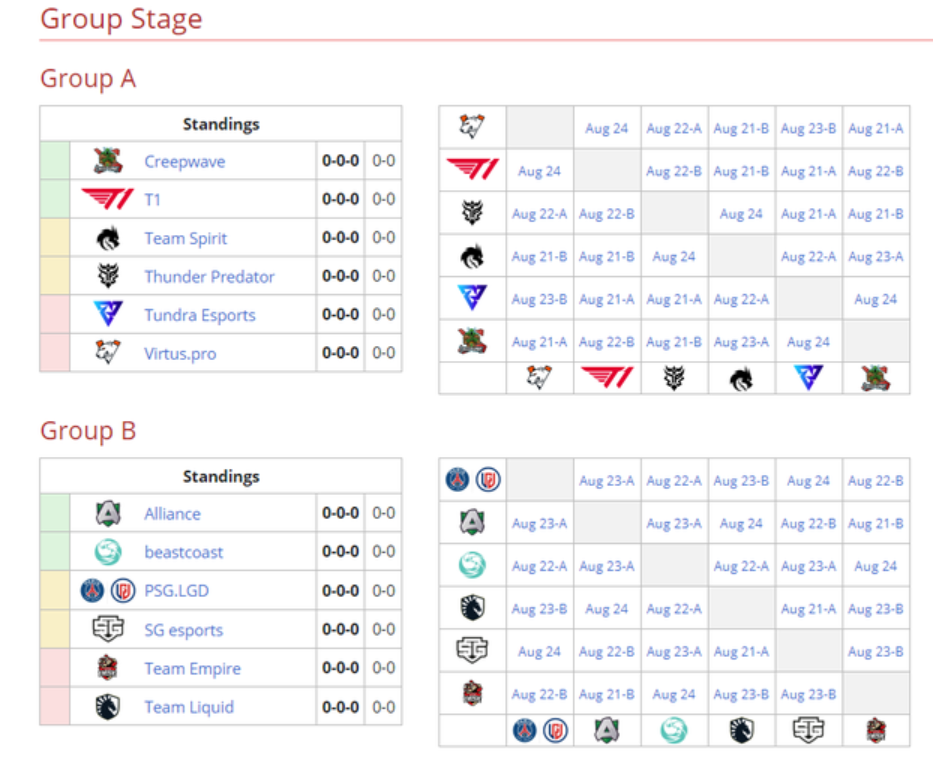Click the Team Empire logo in standings
The width and height of the screenshot is (949, 772).
coord(108,668)
